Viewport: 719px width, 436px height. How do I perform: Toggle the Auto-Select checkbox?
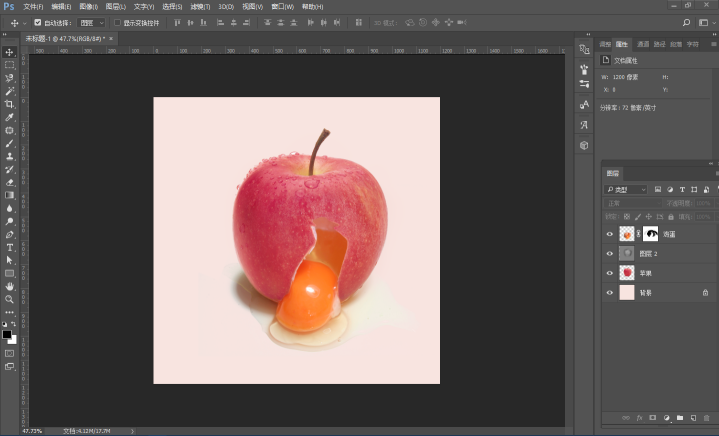pos(38,22)
